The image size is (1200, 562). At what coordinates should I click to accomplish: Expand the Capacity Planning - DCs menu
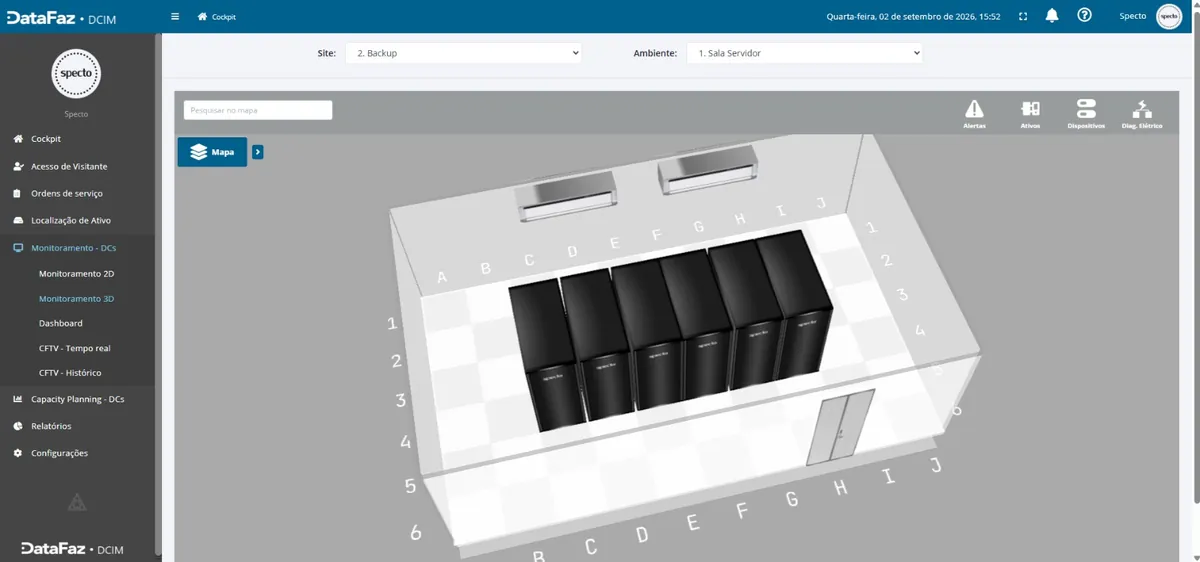coord(77,399)
